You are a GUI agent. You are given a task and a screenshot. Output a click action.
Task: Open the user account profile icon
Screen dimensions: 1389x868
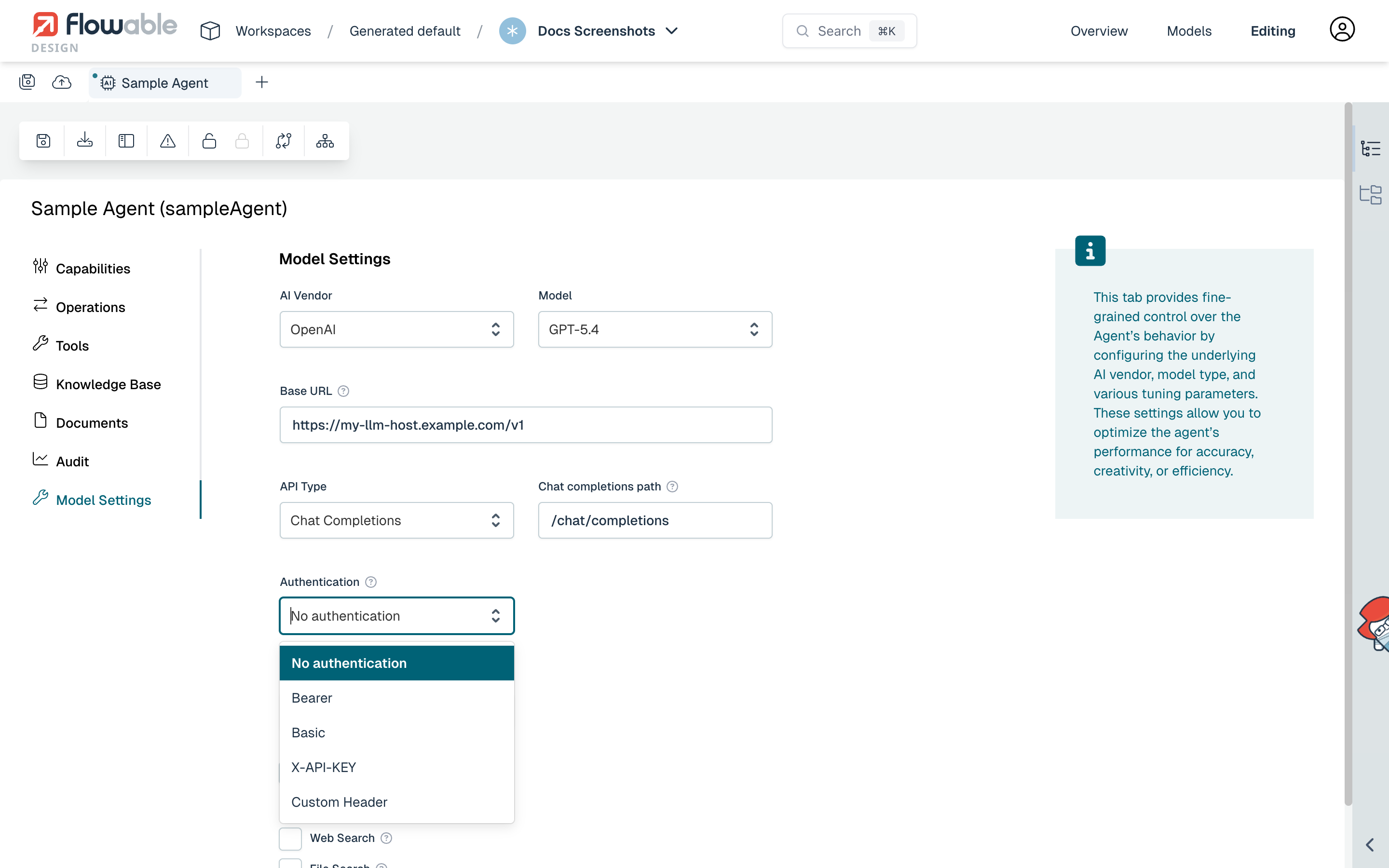[1342, 30]
